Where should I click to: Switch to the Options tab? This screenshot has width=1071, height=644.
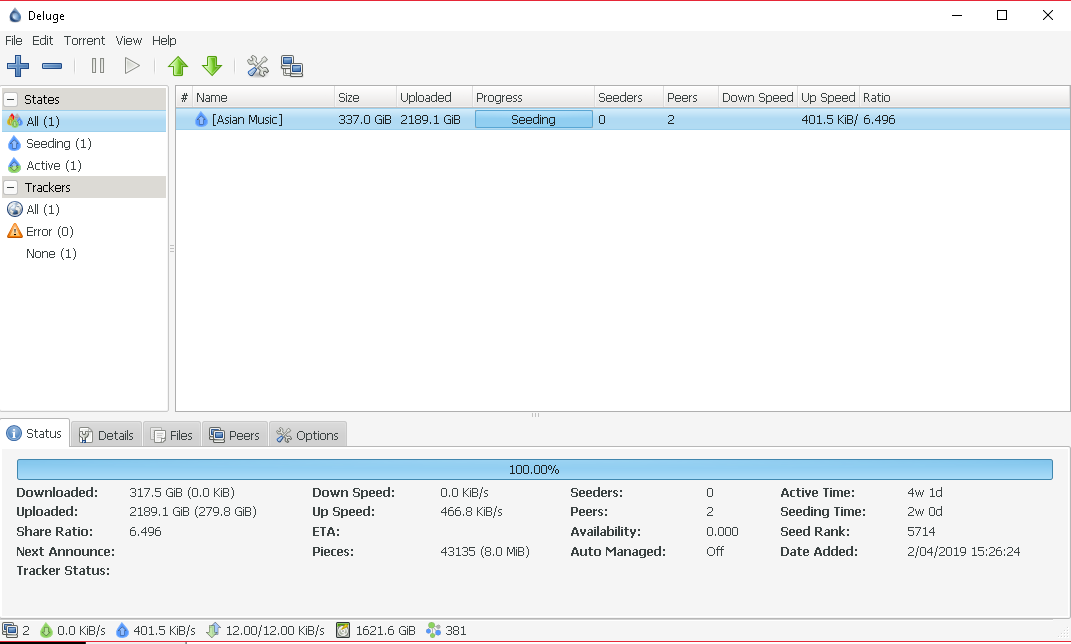pyautogui.click(x=308, y=435)
